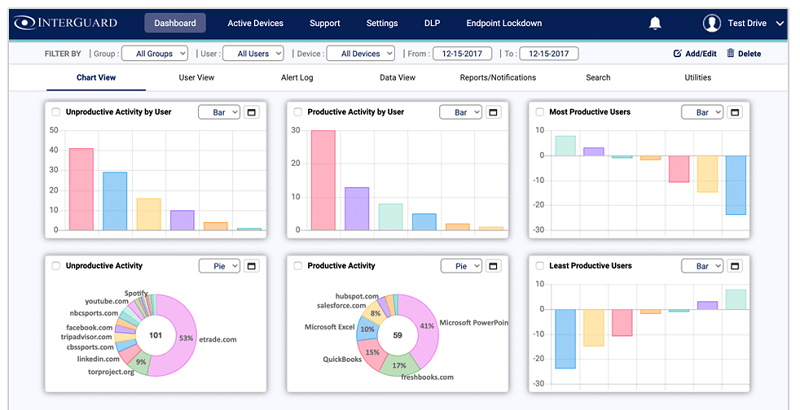Maximize the Unproductive Activity pie chart
800x410 pixels.
click(251, 266)
